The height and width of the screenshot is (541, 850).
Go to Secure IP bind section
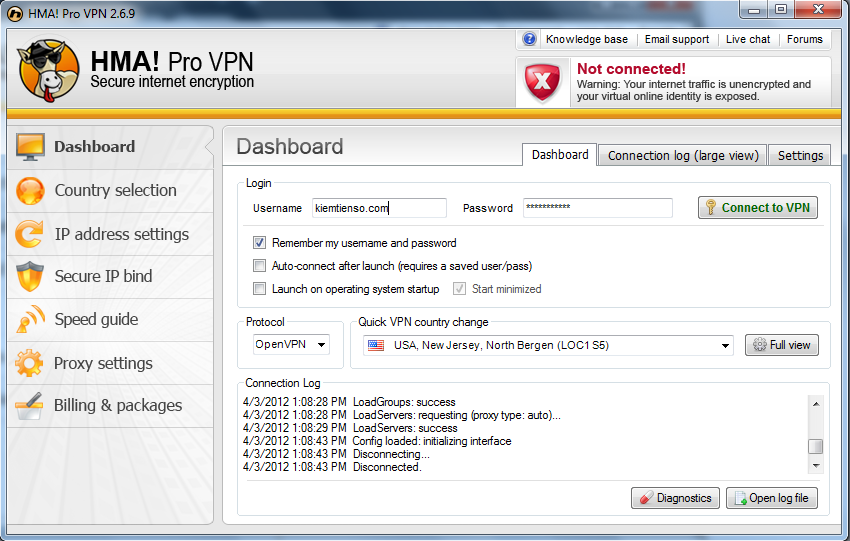pyautogui.click(x=111, y=276)
